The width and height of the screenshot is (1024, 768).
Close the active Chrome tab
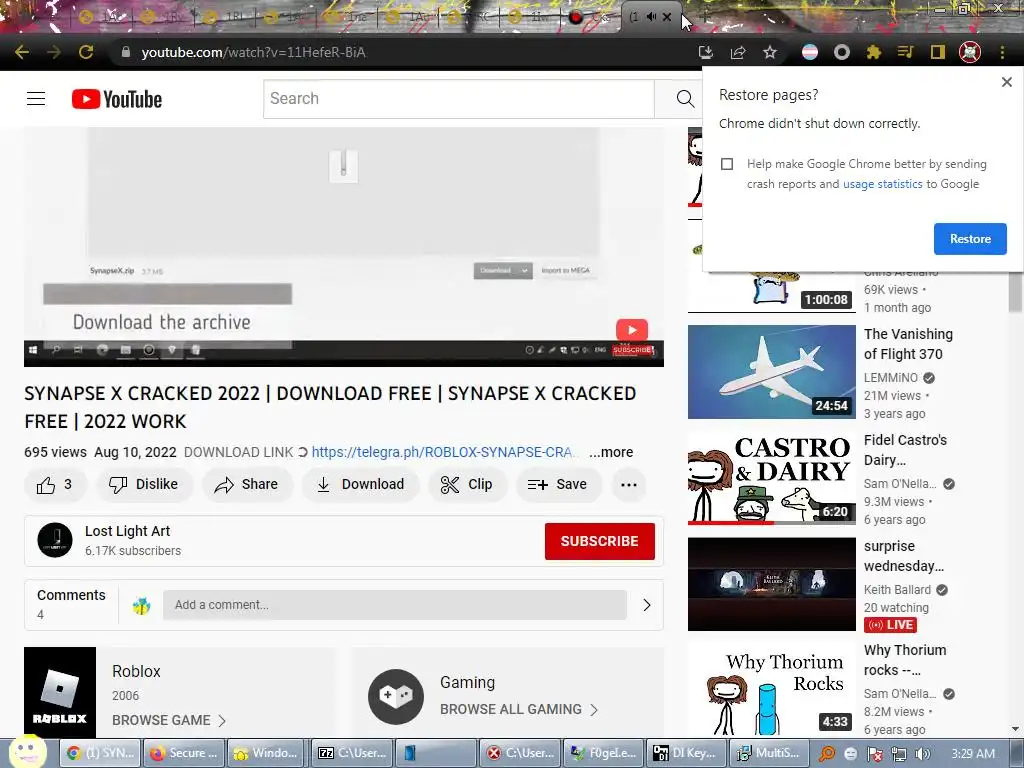click(667, 17)
